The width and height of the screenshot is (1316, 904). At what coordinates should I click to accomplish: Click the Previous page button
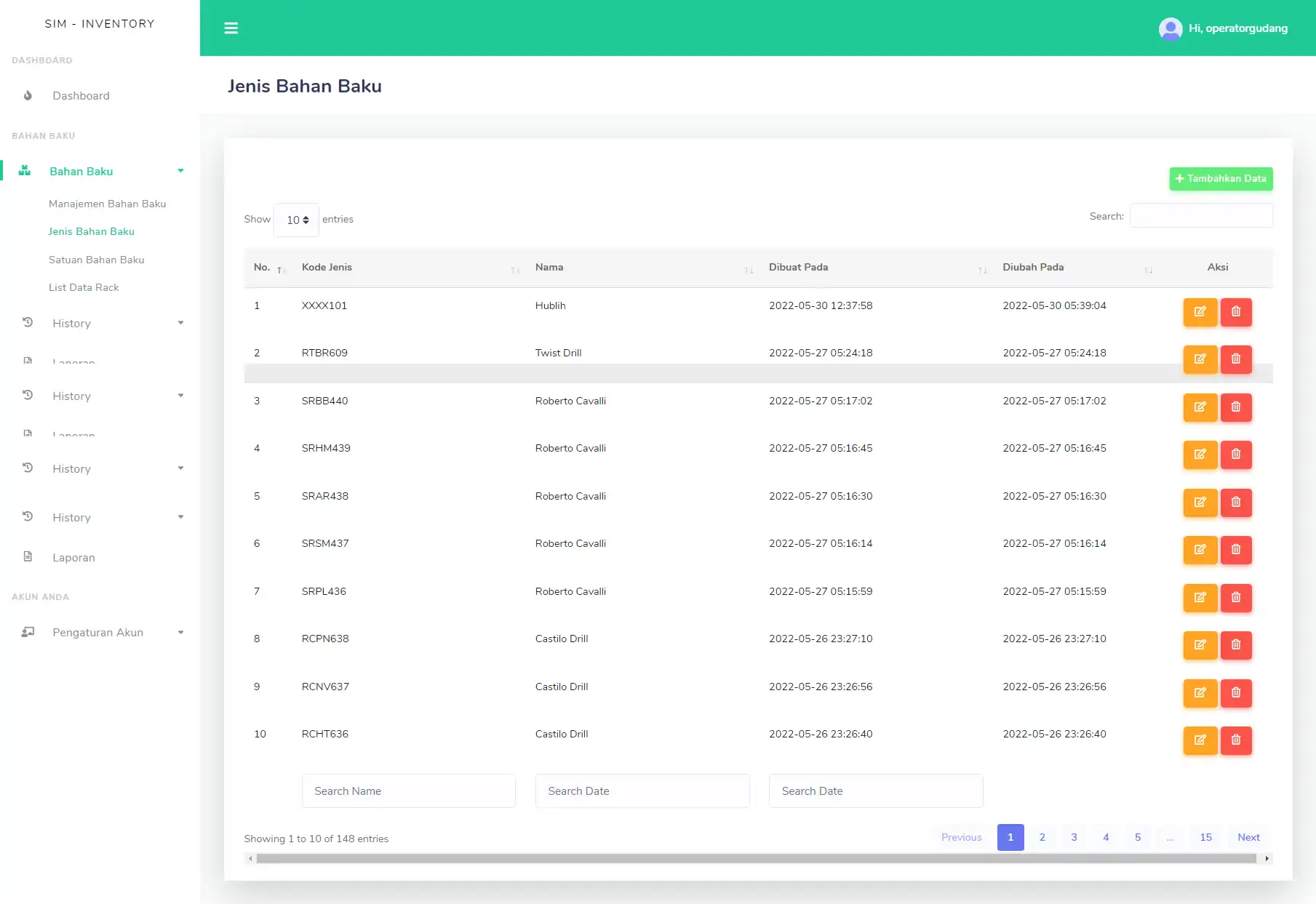pos(961,837)
